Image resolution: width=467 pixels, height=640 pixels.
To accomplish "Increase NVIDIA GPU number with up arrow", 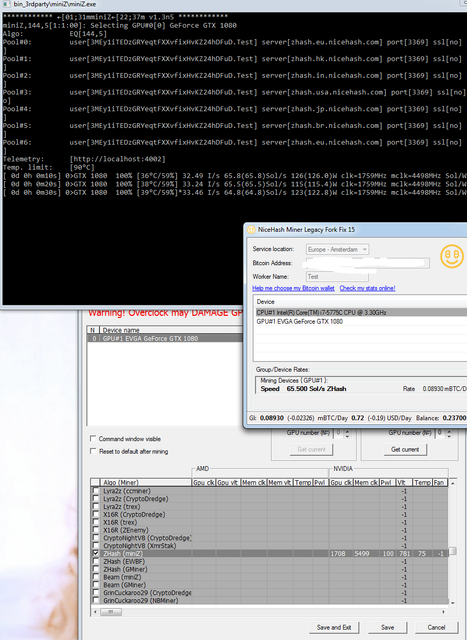I will point(449,431).
